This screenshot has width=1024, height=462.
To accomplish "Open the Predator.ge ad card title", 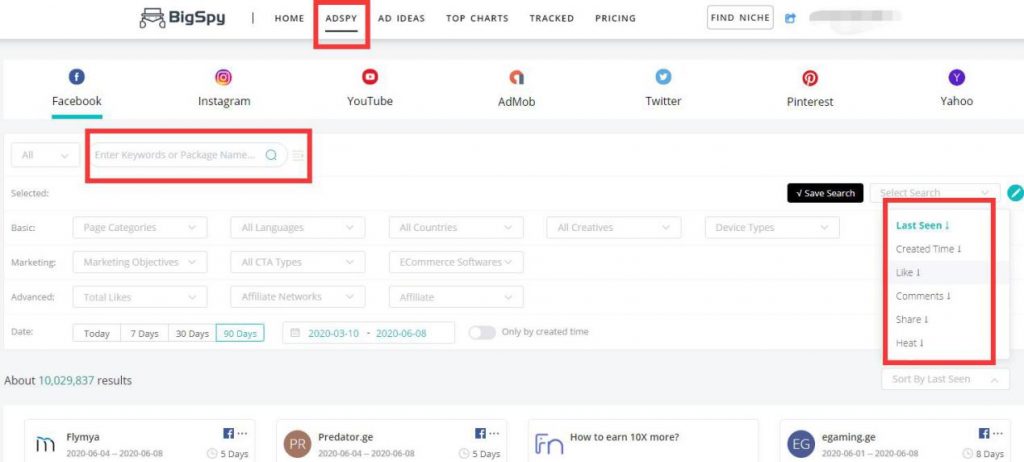I will click(345, 437).
